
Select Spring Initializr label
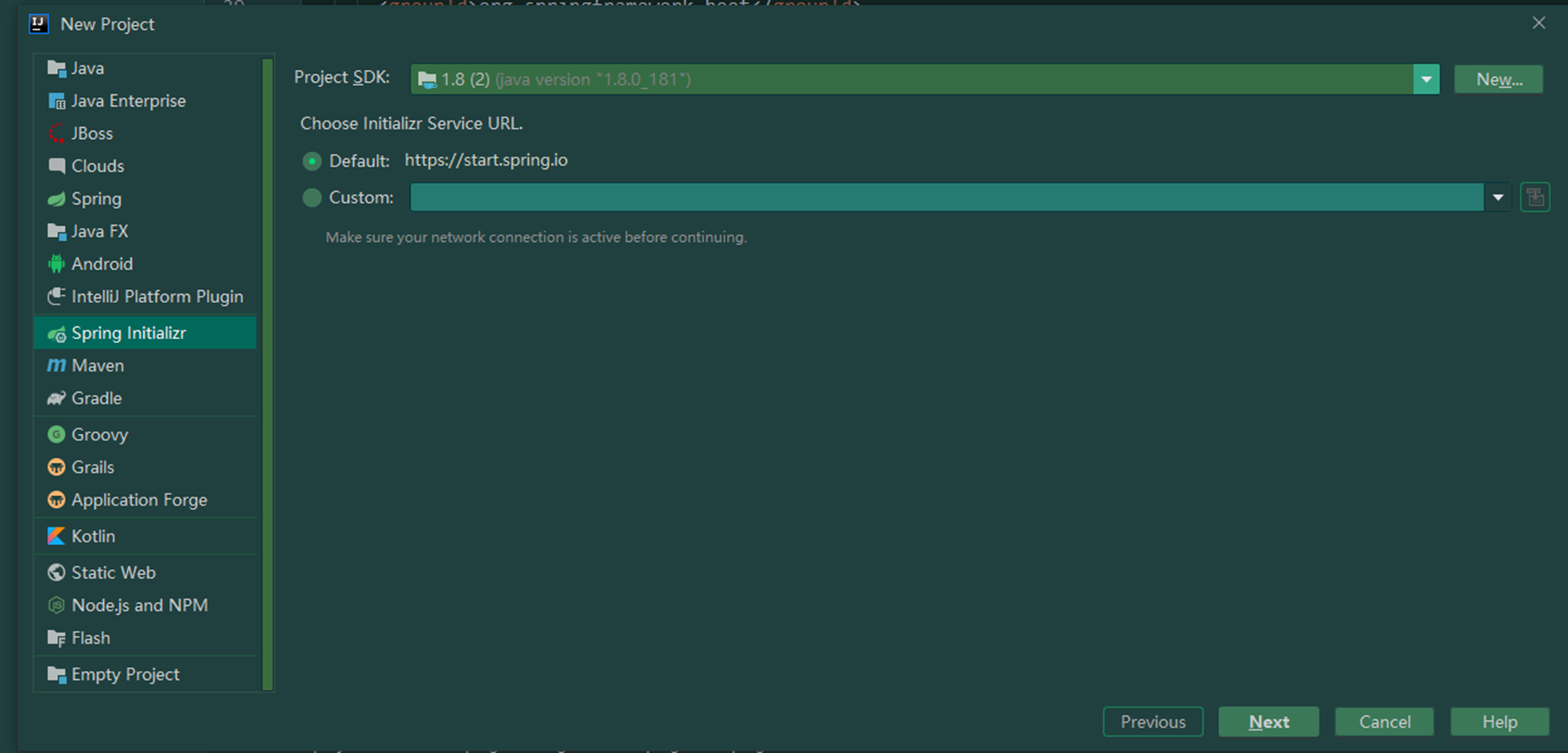tap(129, 334)
